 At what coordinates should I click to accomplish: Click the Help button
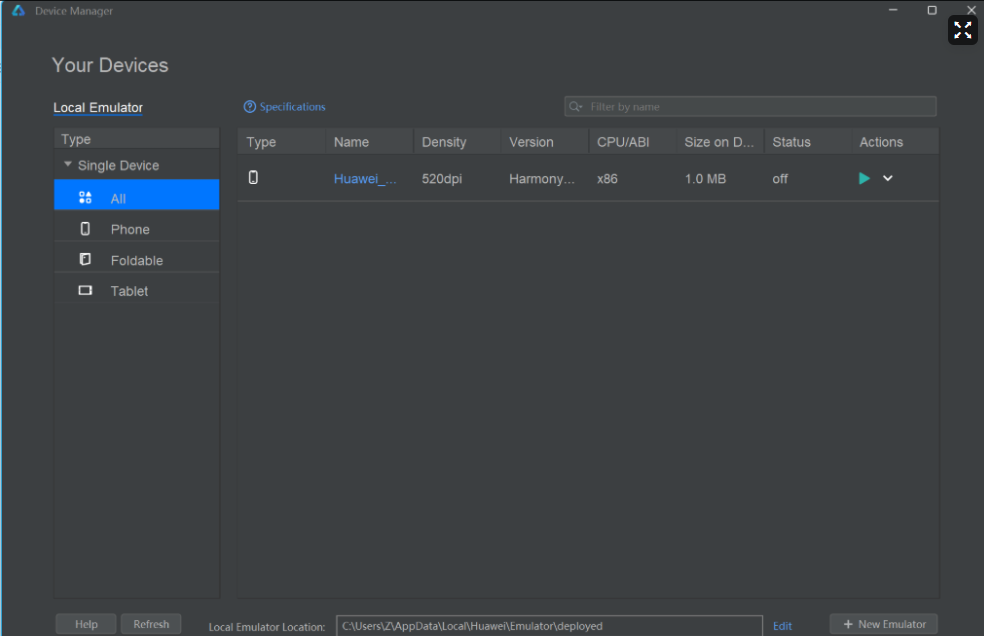[86, 624]
